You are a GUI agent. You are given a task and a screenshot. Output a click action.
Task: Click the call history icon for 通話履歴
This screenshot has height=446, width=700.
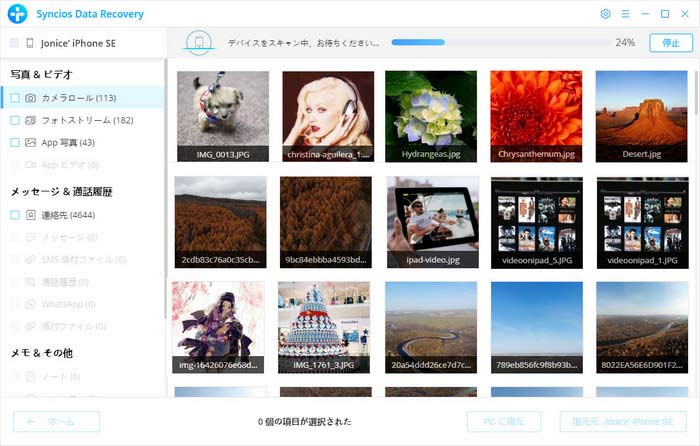pos(30,282)
